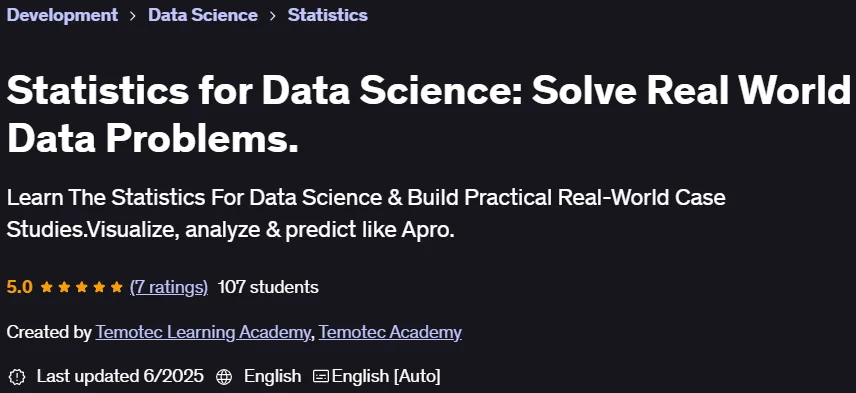The height and width of the screenshot is (393, 856).
Task: Open the Development breadcrumb link
Action: [x=62, y=15]
